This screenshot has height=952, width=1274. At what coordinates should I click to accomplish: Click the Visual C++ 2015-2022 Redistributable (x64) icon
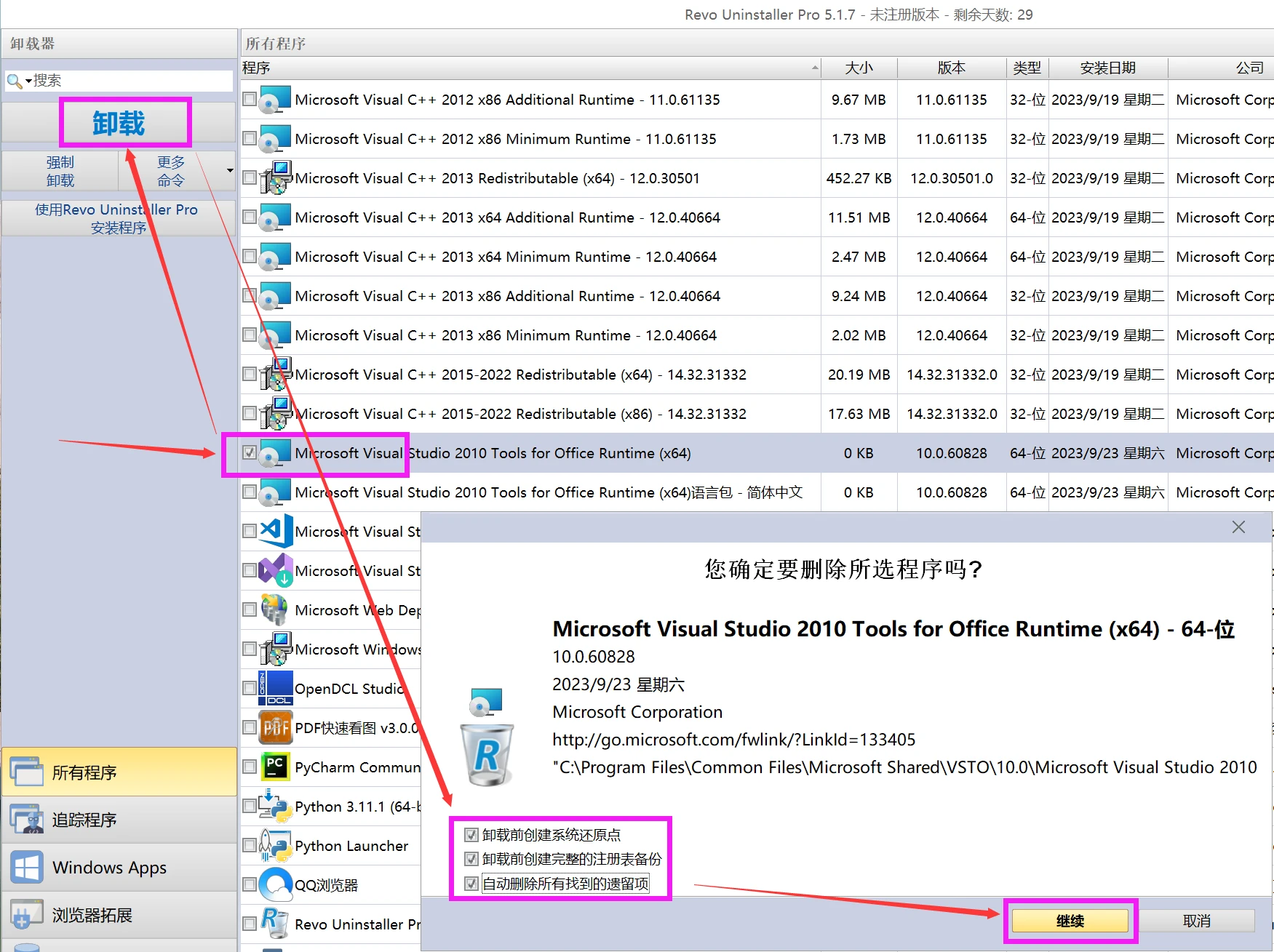[276, 375]
